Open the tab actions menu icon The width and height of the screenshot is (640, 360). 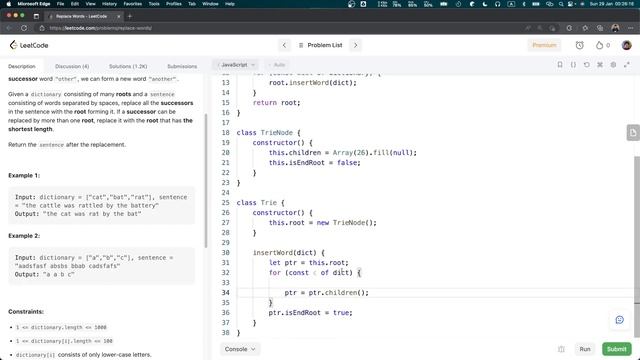click(x=36, y=16)
